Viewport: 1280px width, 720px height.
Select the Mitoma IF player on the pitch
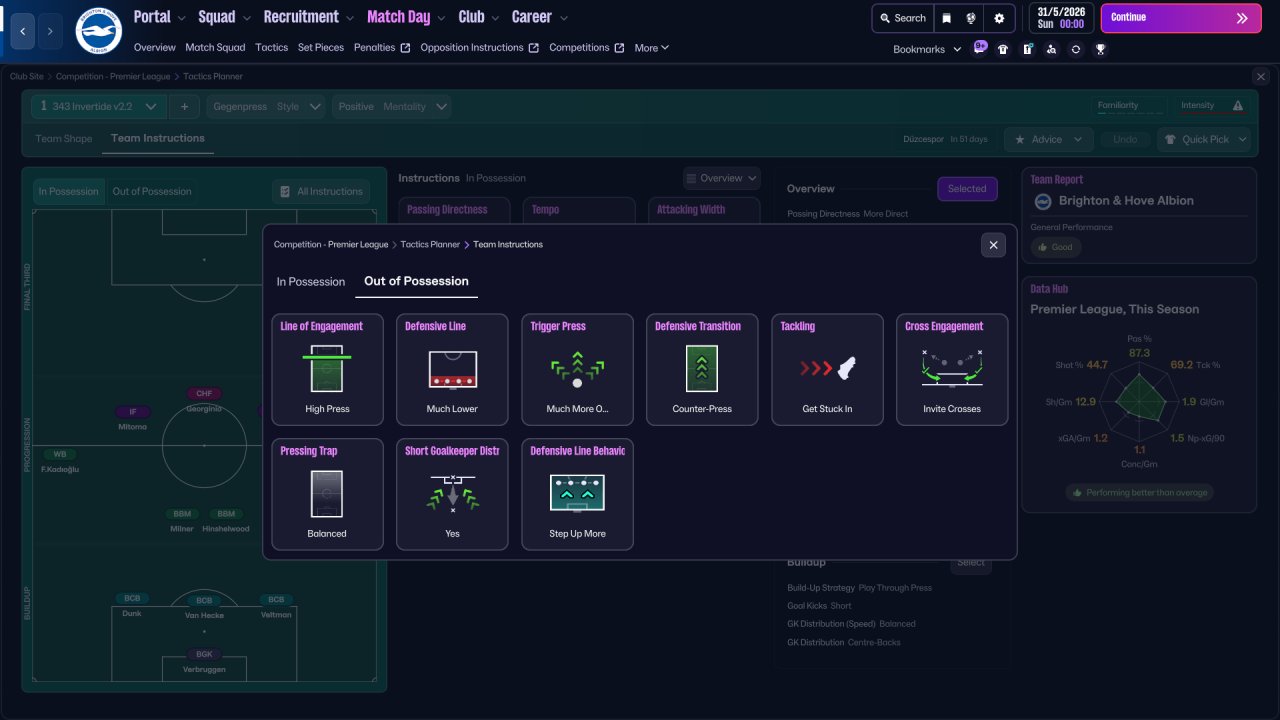tap(132, 418)
